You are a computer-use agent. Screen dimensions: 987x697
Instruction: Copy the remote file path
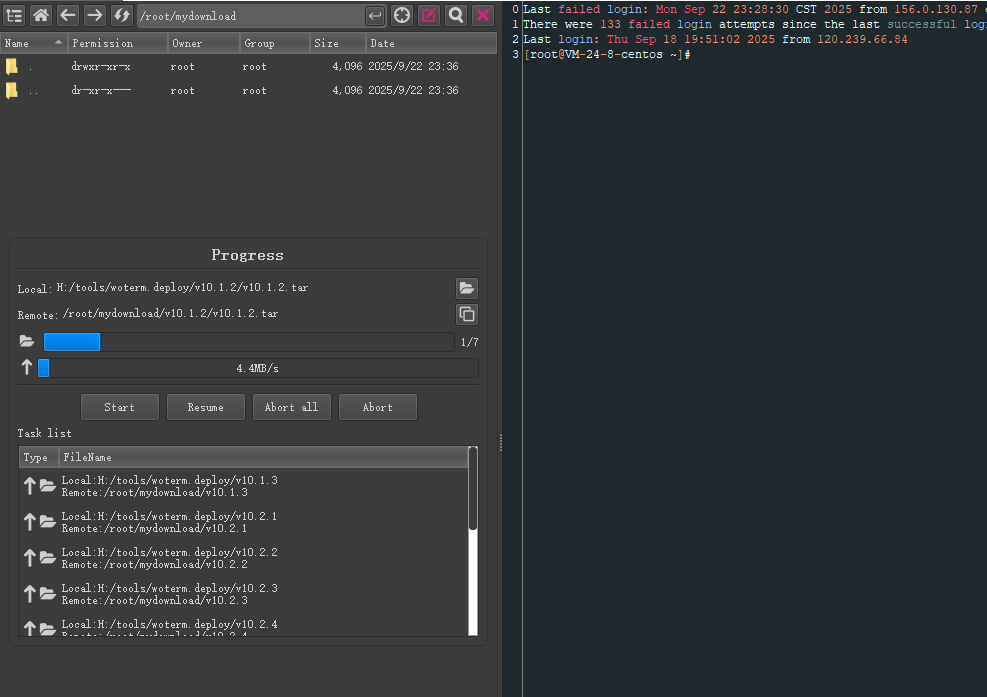pyautogui.click(x=466, y=314)
